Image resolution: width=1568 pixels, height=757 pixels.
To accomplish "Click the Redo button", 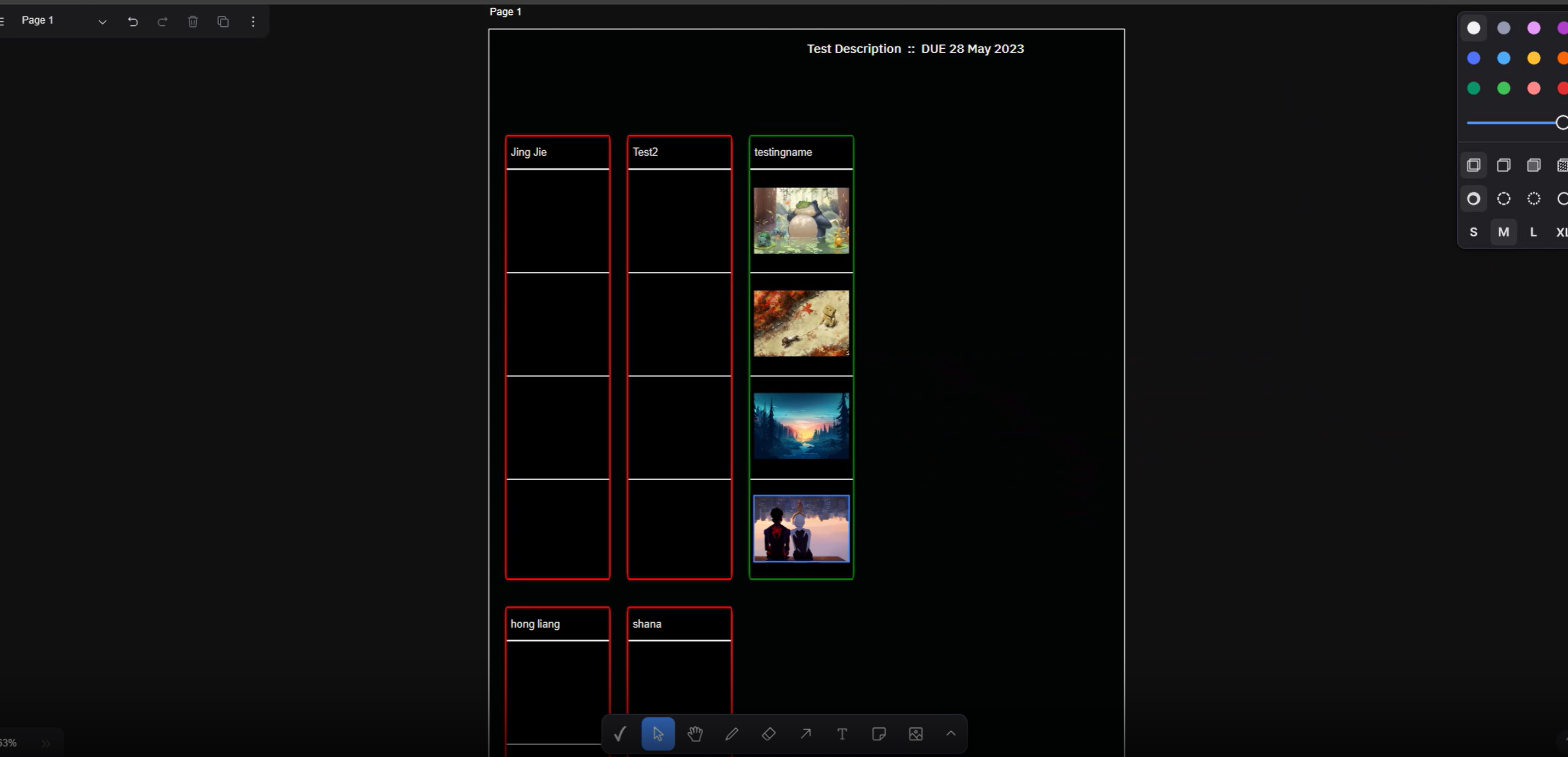I will pos(163,22).
